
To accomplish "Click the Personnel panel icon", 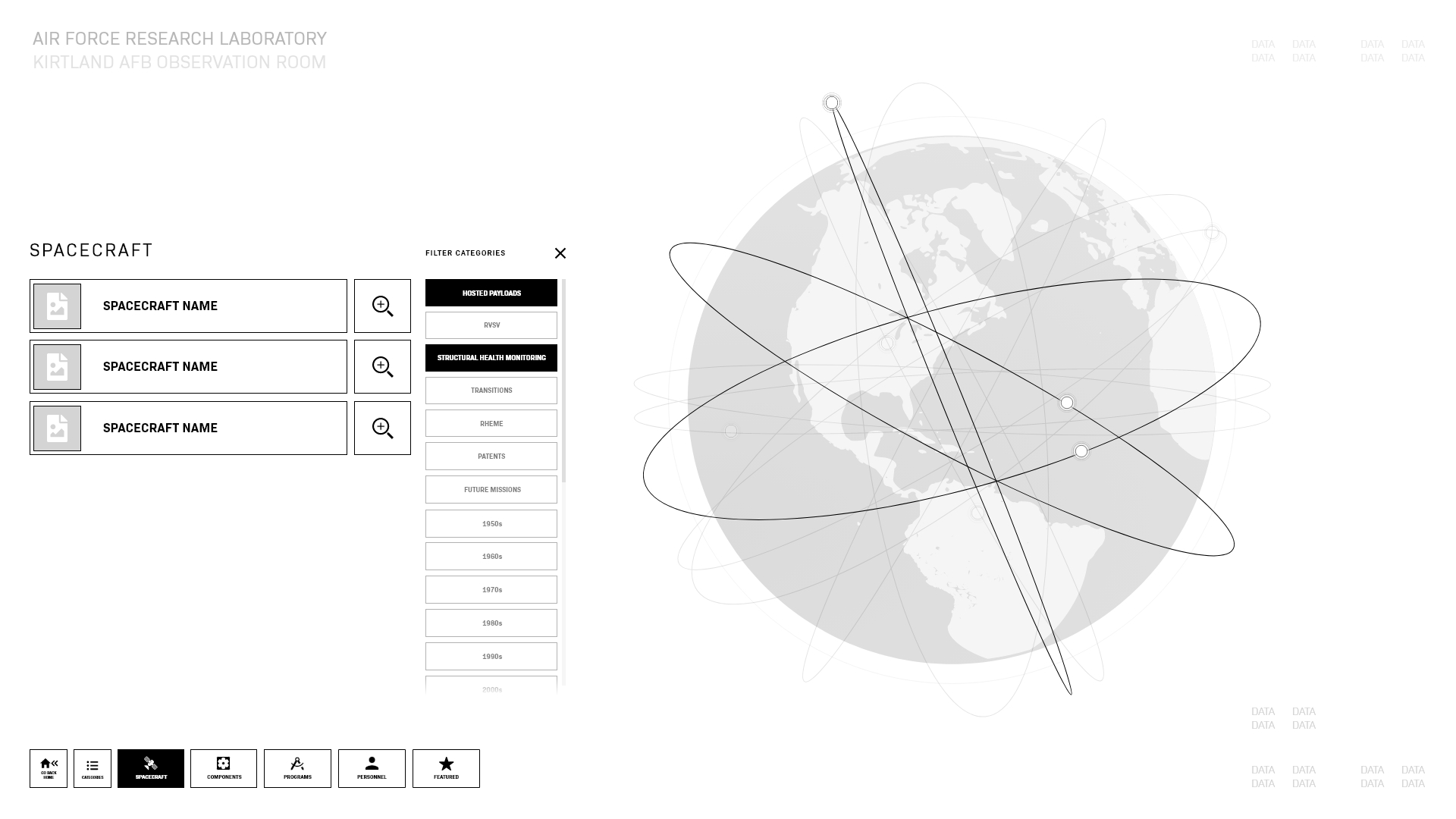I will (x=371, y=768).
